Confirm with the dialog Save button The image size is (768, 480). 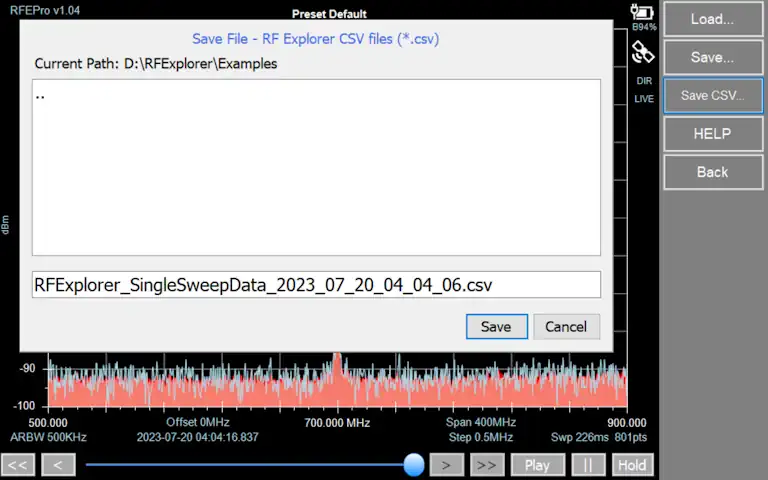click(x=496, y=326)
